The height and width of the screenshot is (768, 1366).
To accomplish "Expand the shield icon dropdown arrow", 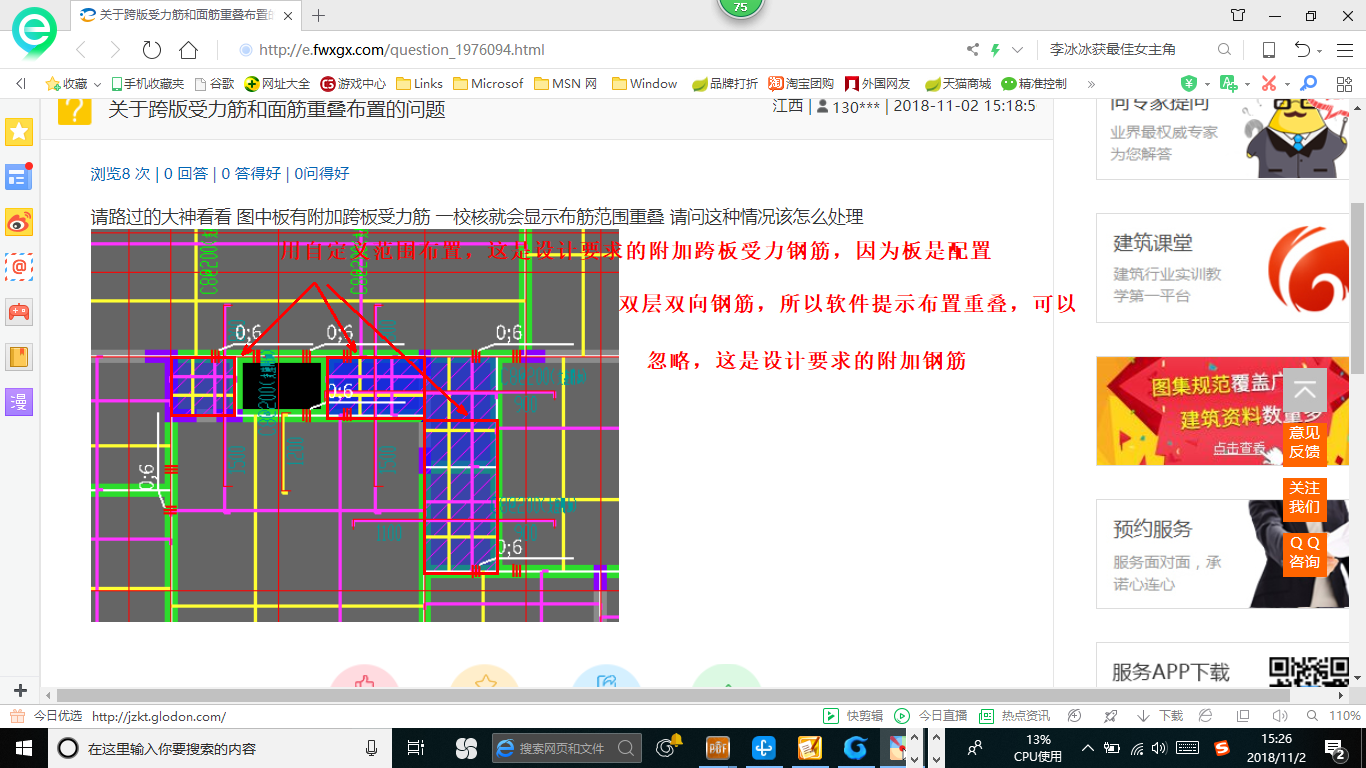I will 1207,85.
